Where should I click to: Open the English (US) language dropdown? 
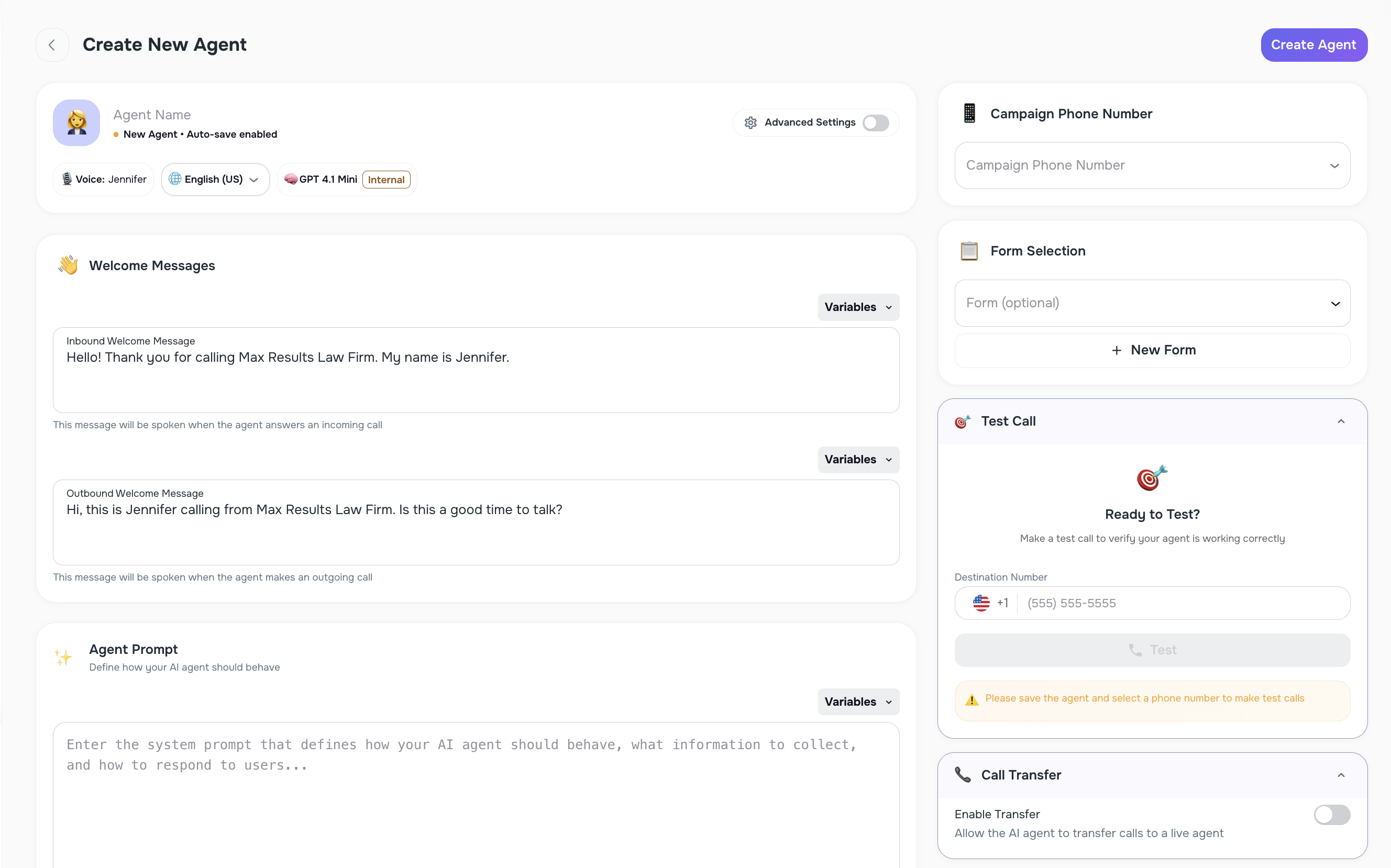tap(215, 179)
